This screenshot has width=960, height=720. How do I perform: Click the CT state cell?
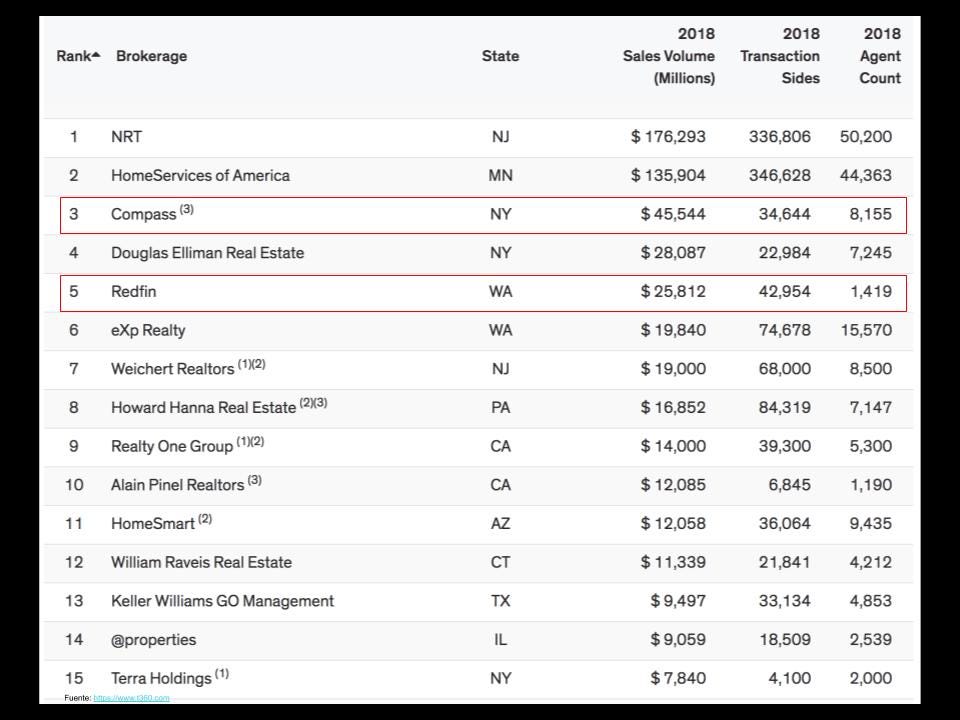pos(500,562)
